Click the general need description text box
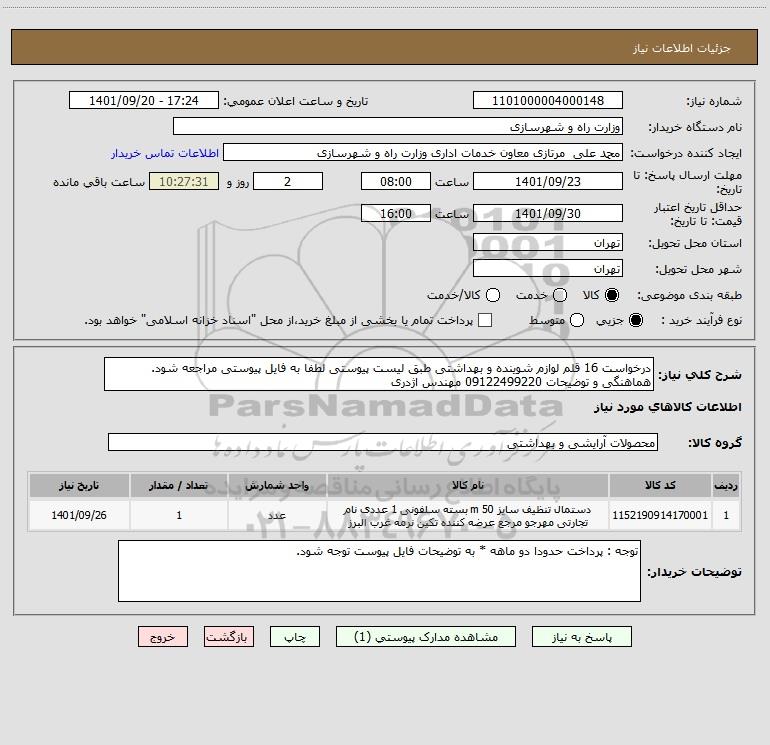This screenshot has width=770, height=745. point(379,374)
